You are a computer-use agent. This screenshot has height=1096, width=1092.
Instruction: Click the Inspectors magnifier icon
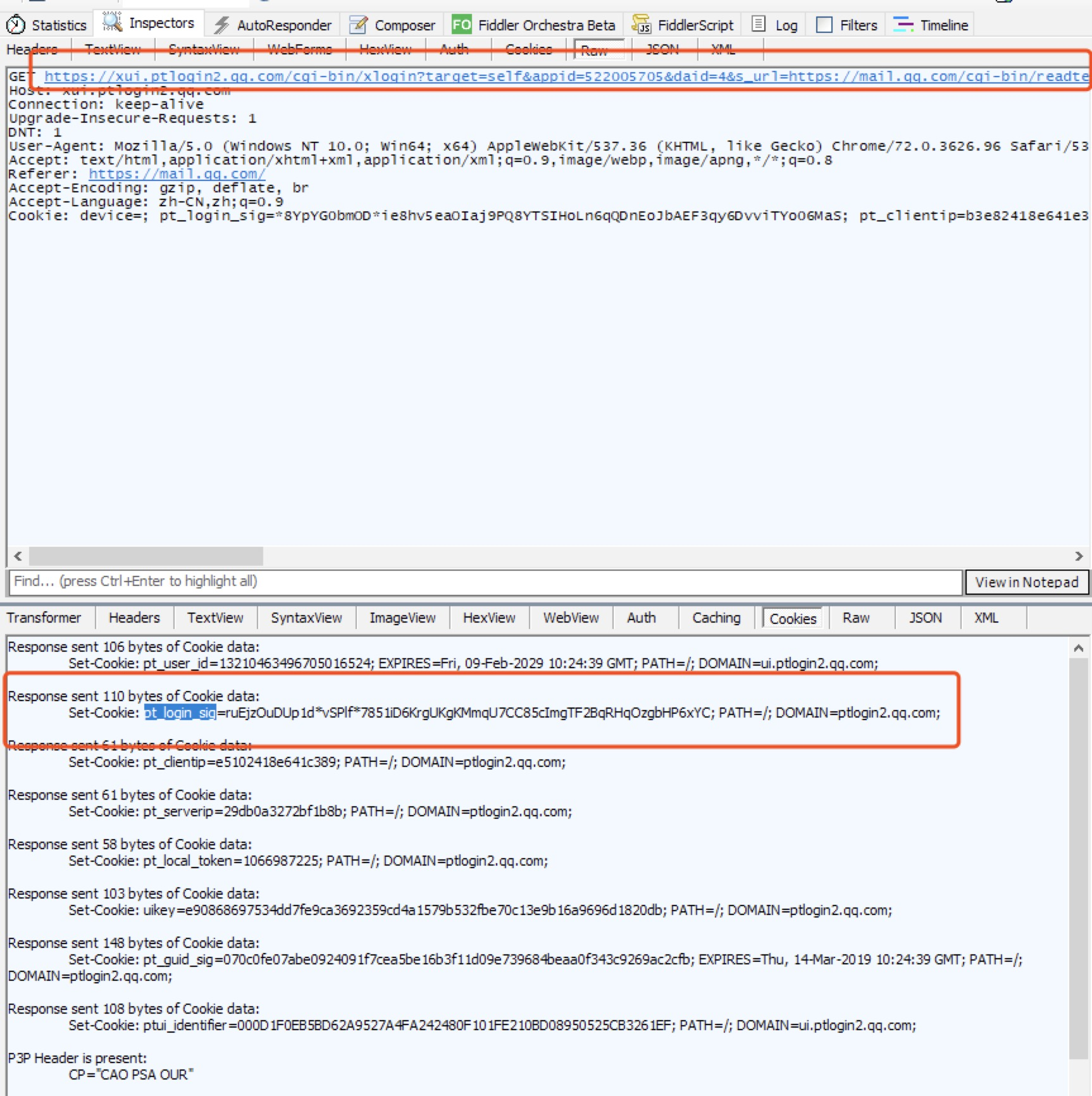point(113,22)
